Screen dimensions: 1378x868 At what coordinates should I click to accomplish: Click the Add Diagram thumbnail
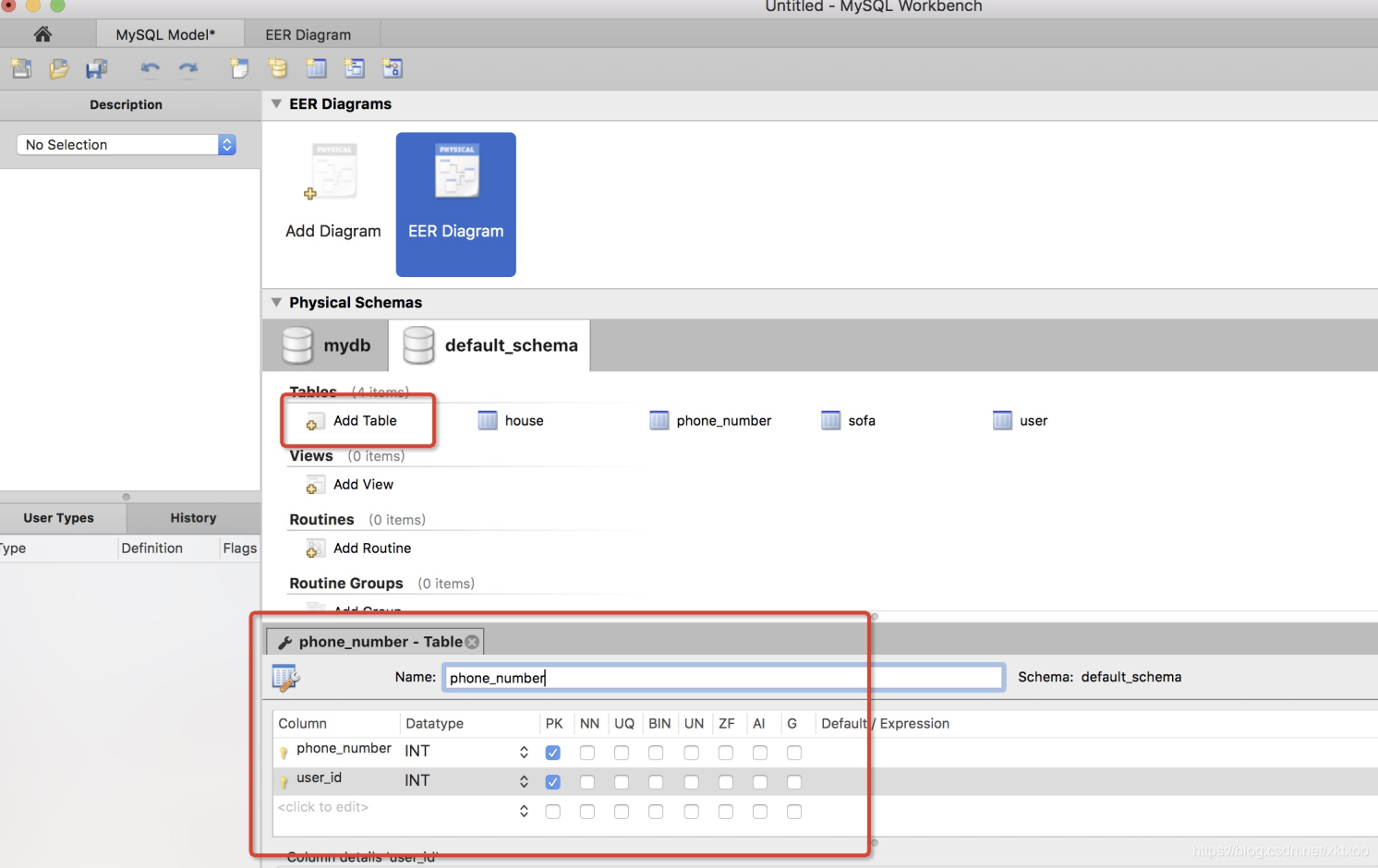333,172
